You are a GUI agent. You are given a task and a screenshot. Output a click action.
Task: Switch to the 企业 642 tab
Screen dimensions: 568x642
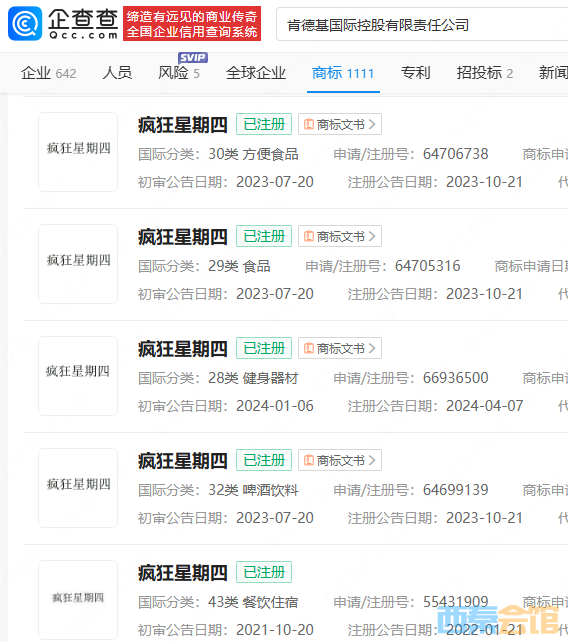pyautogui.click(x=49, y=73)
